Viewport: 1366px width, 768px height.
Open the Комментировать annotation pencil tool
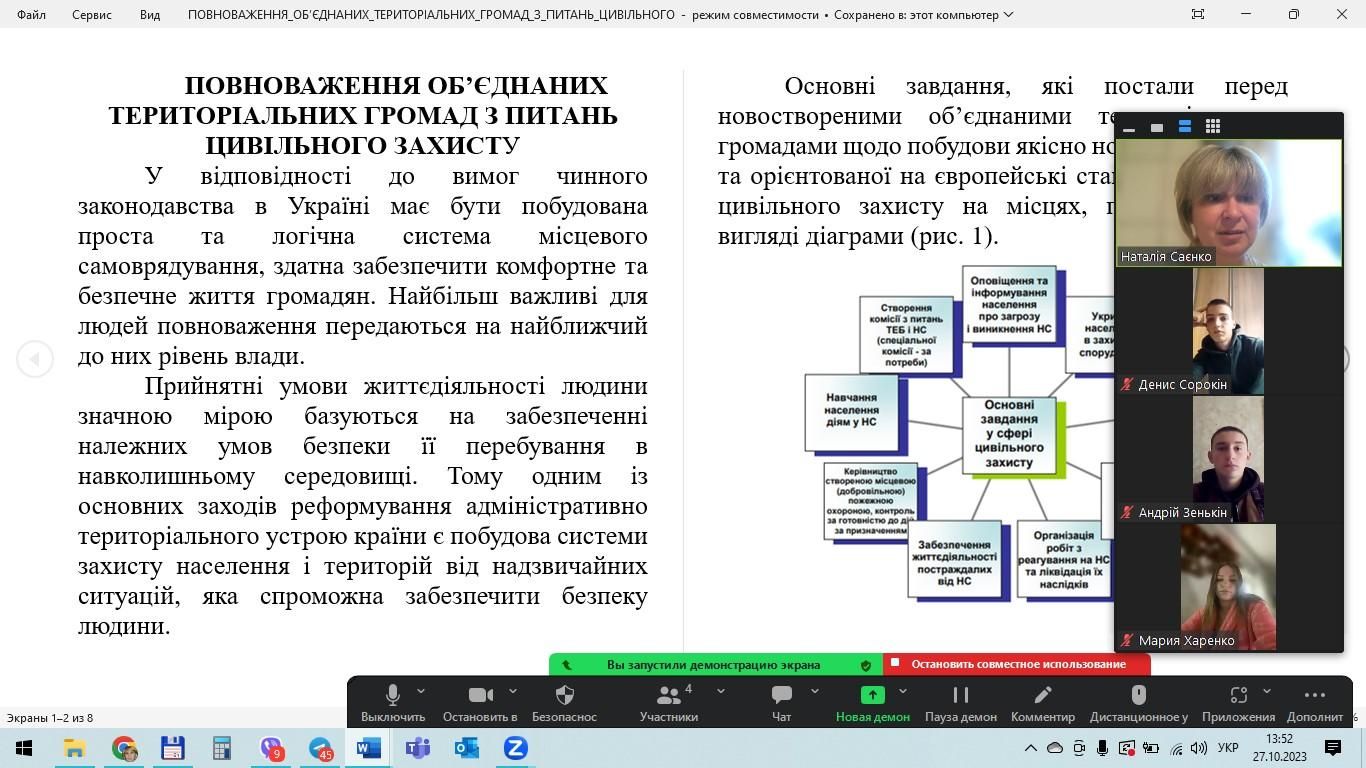tap(1042, 695)
